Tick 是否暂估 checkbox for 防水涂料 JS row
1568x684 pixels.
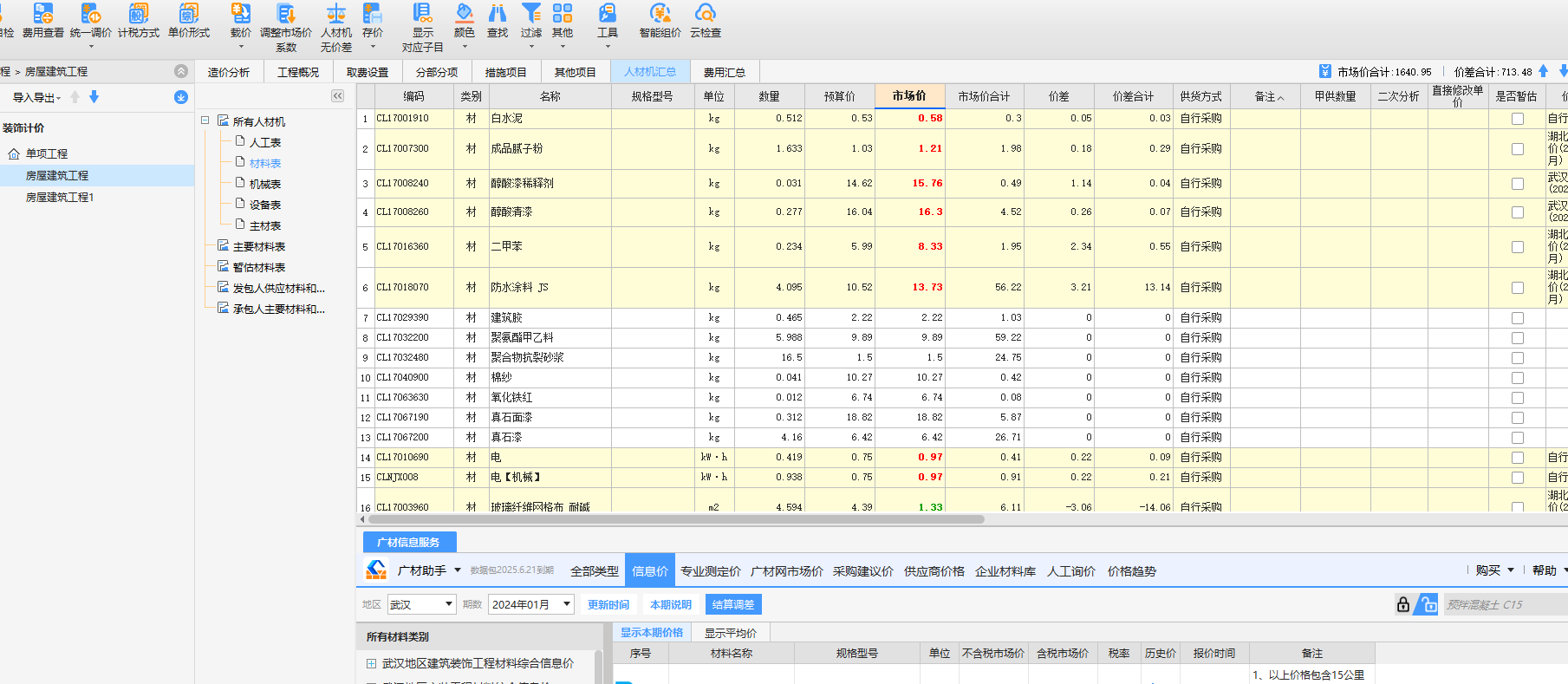(1518, 288)
